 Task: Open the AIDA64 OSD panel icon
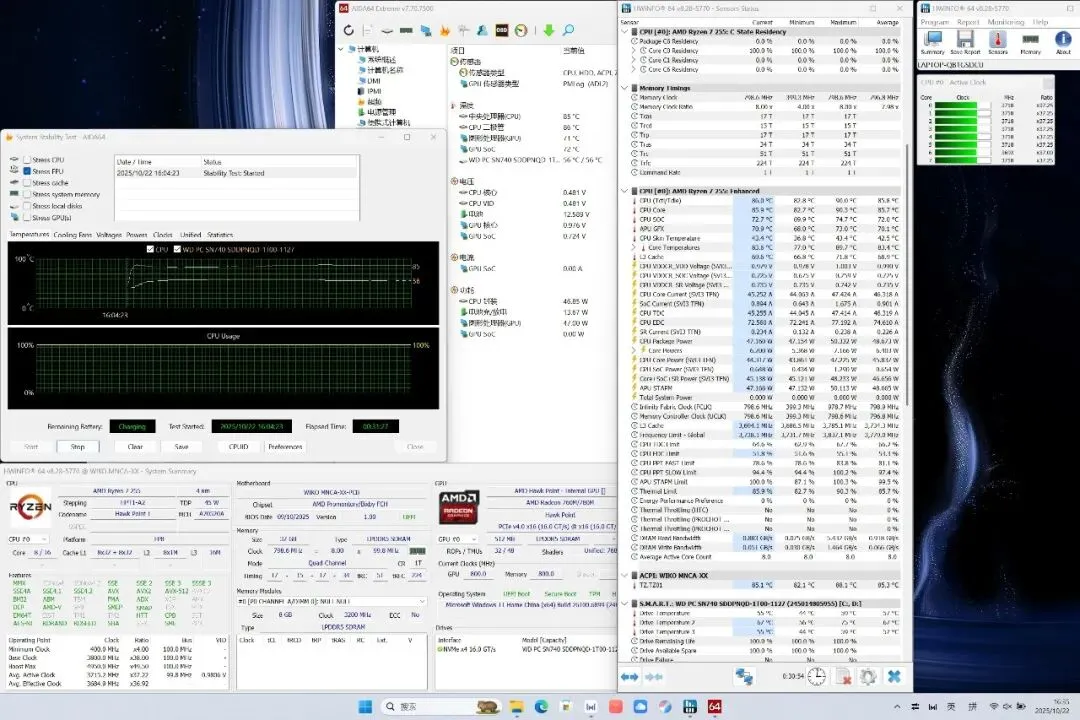pos(501,30)
